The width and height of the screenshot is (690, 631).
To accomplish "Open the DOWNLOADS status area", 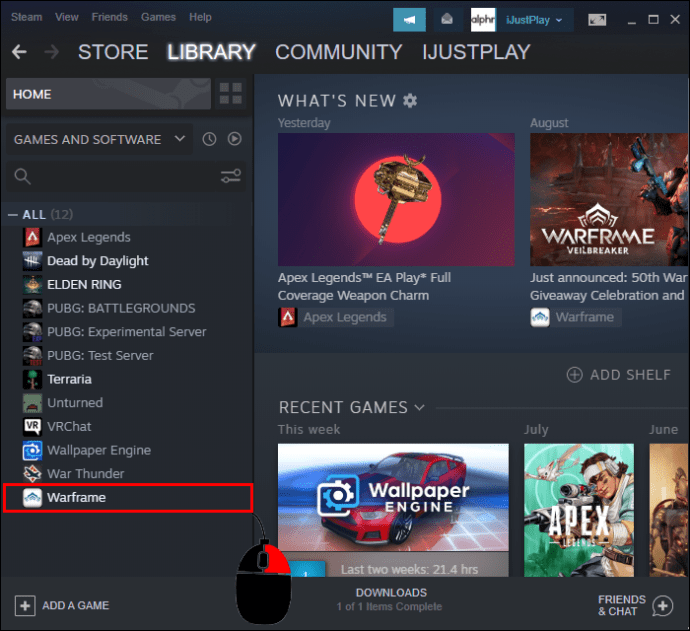I will 390,599.
